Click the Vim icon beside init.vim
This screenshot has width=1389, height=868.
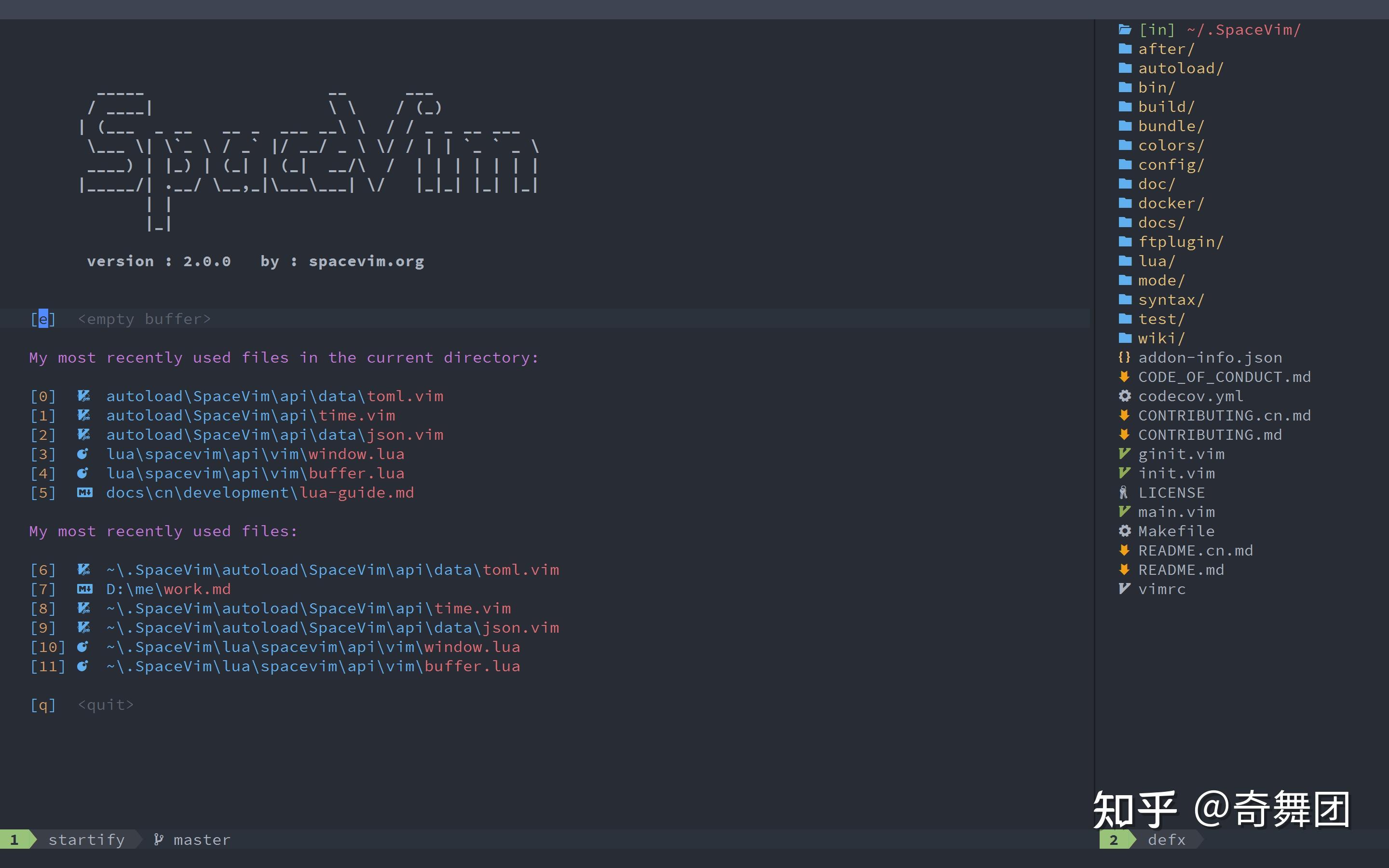point(1124,473)
